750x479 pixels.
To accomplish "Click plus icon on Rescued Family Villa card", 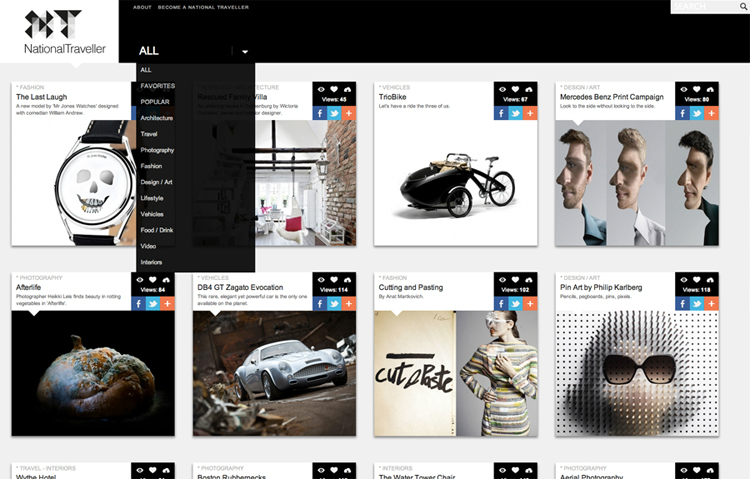I will pyautogui.click(x=349, y=113).
